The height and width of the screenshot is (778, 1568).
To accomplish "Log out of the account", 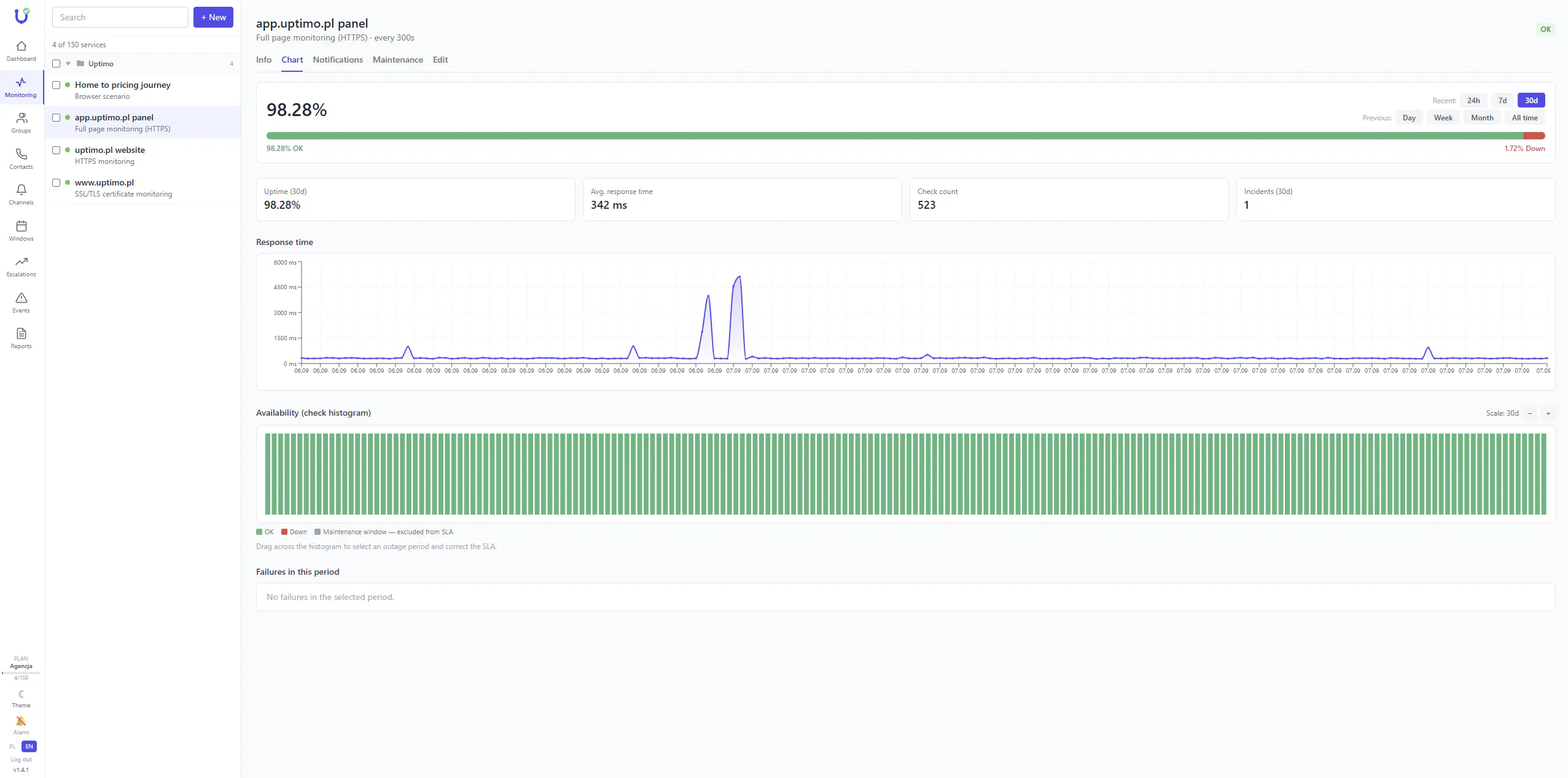I will tap(21, 760).
